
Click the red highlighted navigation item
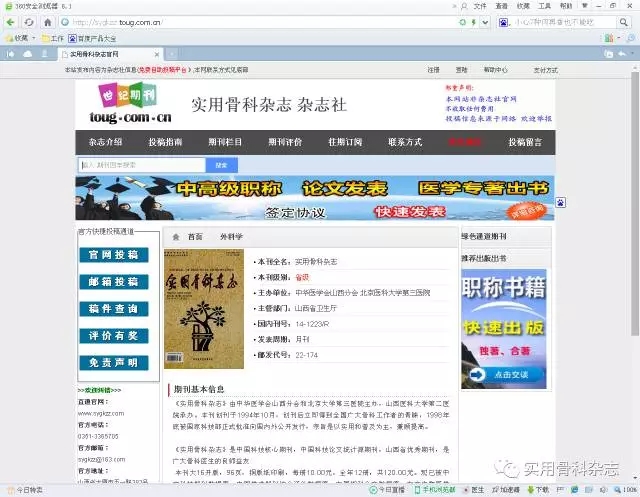[465, 142]
